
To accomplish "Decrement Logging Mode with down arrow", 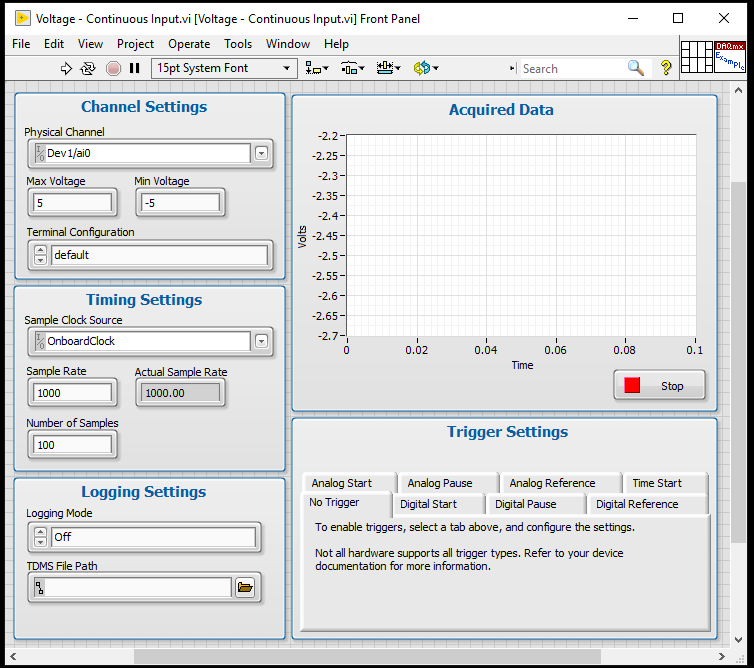I will [40, 542].
